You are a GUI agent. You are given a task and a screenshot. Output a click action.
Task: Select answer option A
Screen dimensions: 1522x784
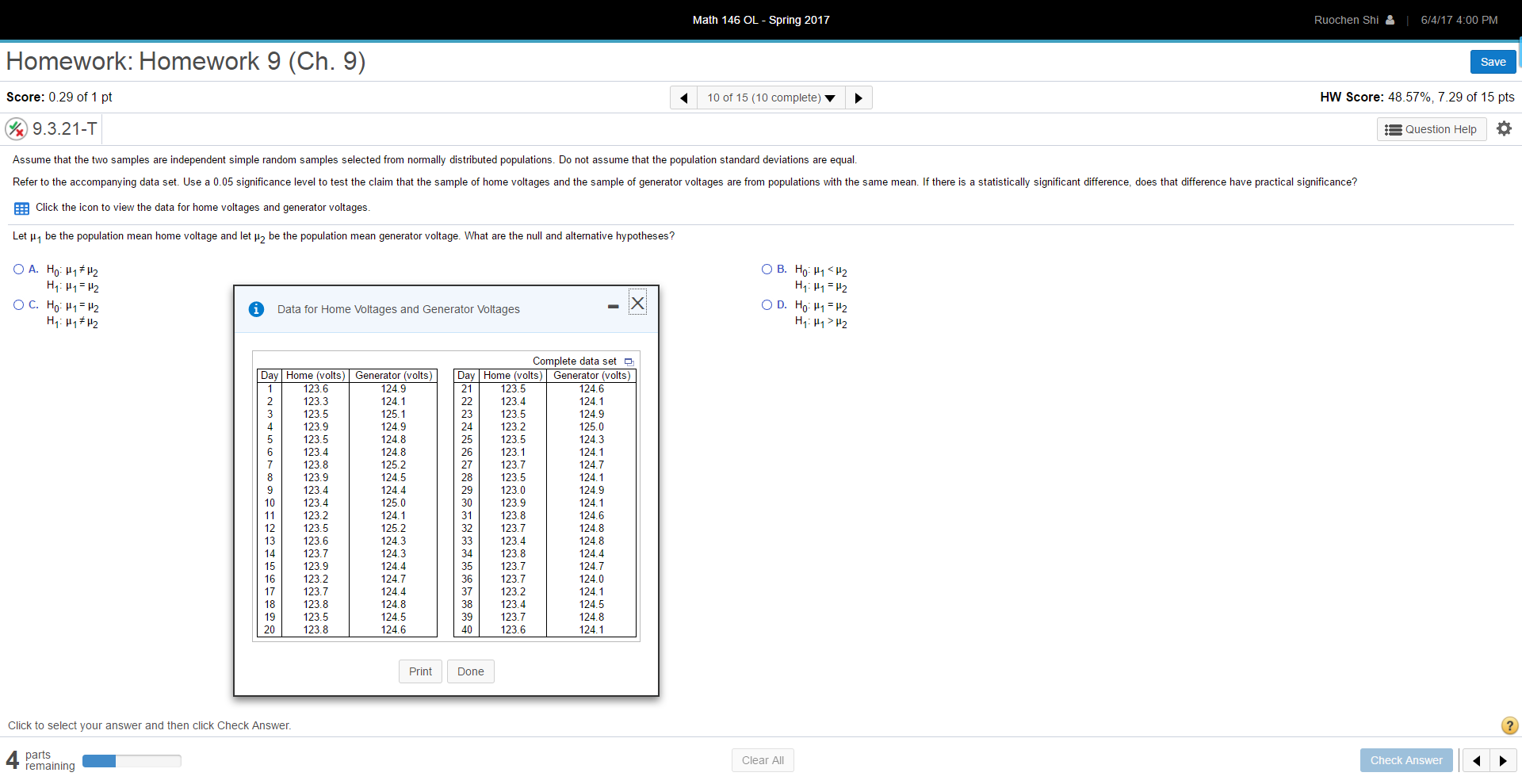(18, 270)
